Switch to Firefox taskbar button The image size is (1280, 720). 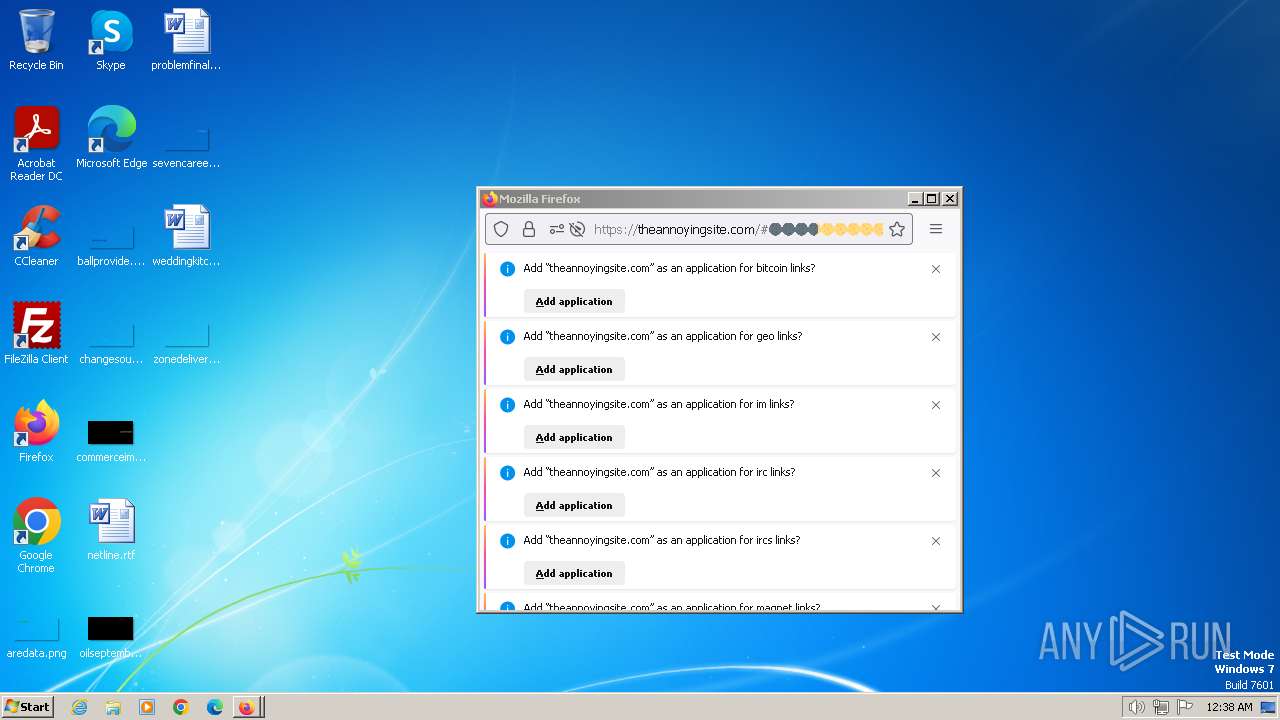pos(247,707)
